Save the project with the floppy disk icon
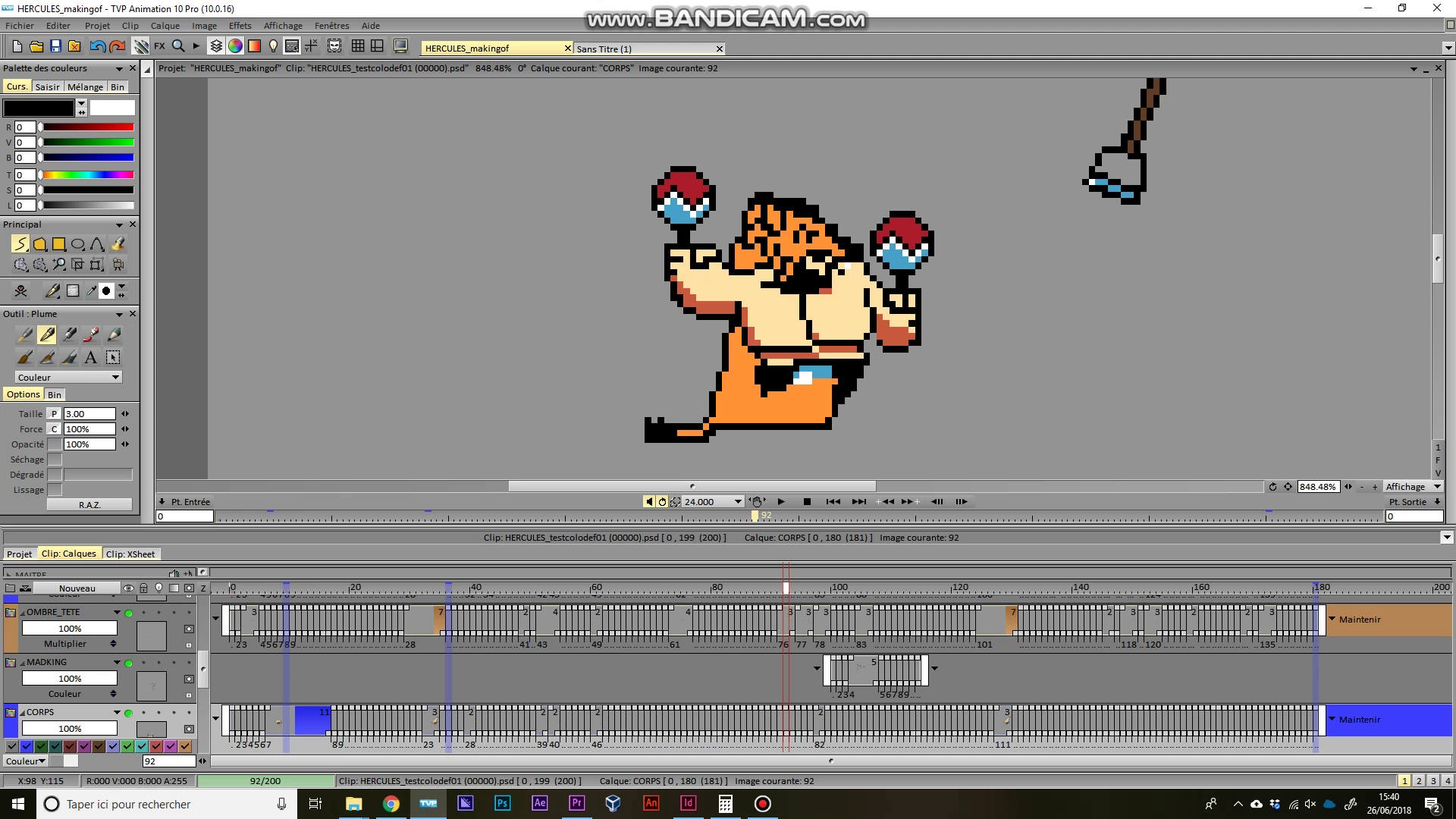Image resolution: width=1456 pixels, height=819 pixels. (55, 46)
